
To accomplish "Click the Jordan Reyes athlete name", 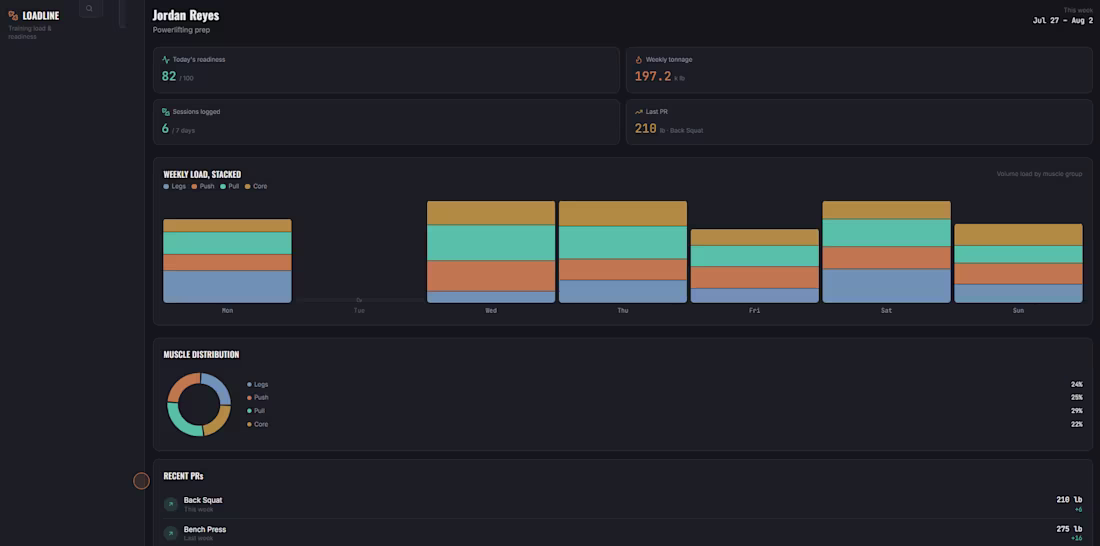I will pyautogui.click(x=186, y=15).
